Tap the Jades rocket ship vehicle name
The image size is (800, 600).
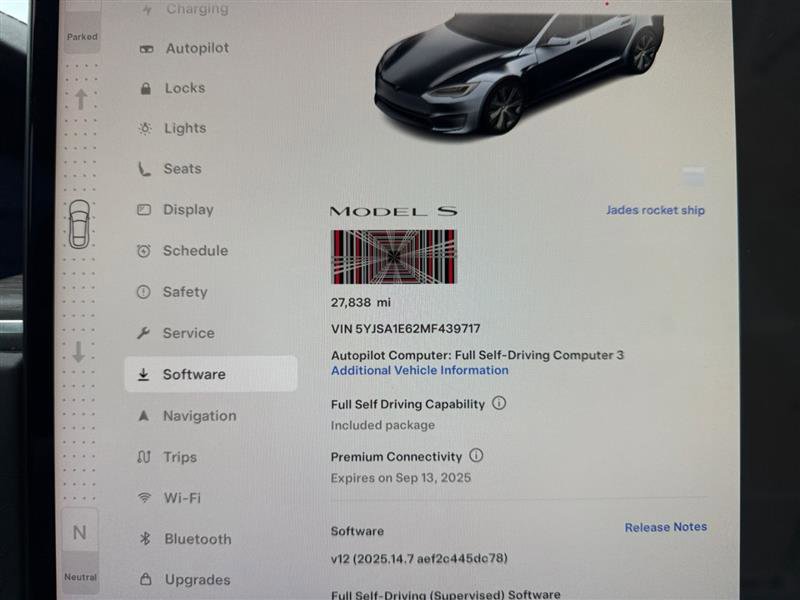pyautogui.click(x=655, y=210)
